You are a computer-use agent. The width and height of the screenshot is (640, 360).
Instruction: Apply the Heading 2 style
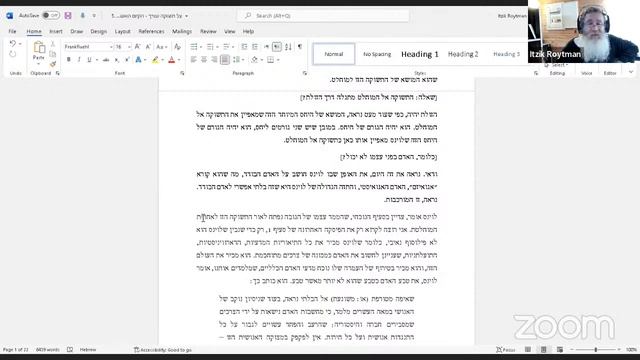[463, 54]
